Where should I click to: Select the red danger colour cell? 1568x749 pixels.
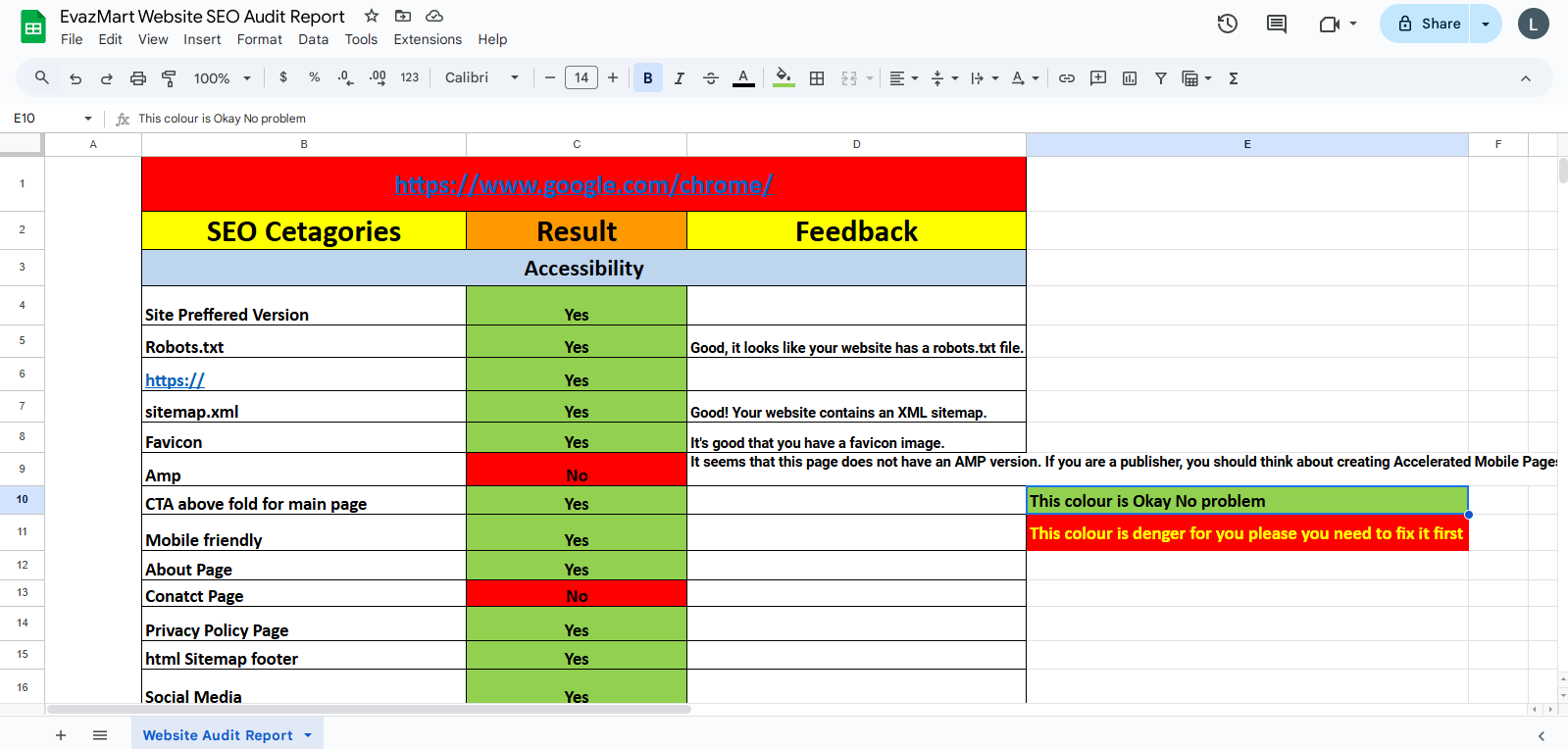click(1247, 533)
